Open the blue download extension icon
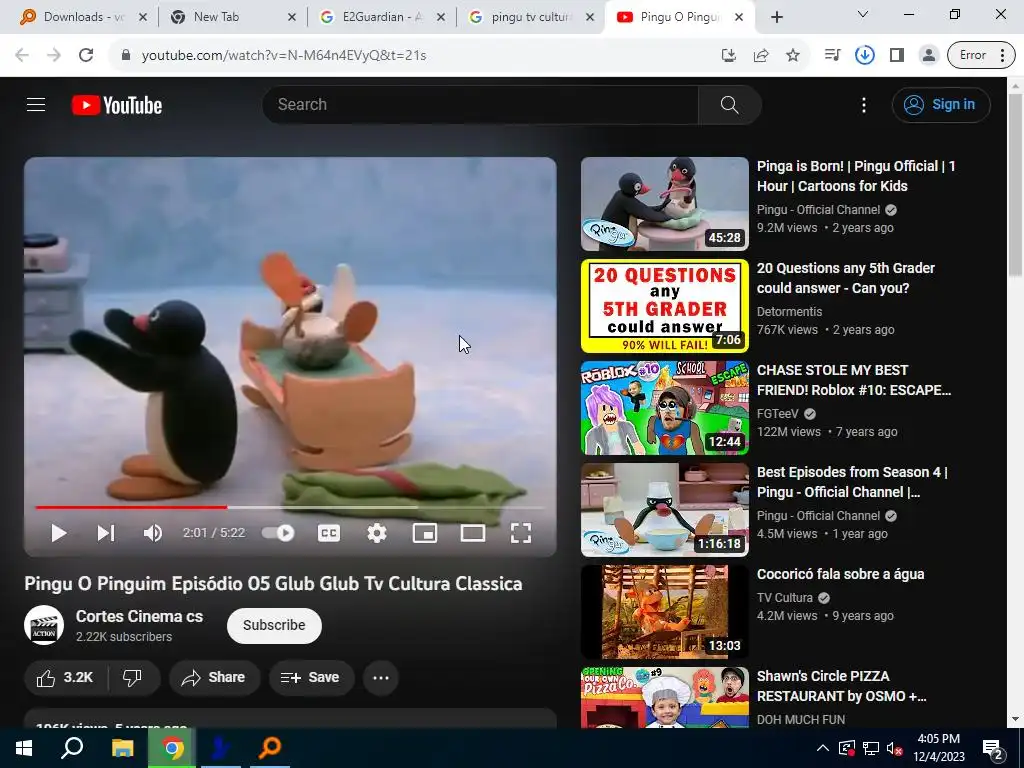1024x768 pixels. 865,55
